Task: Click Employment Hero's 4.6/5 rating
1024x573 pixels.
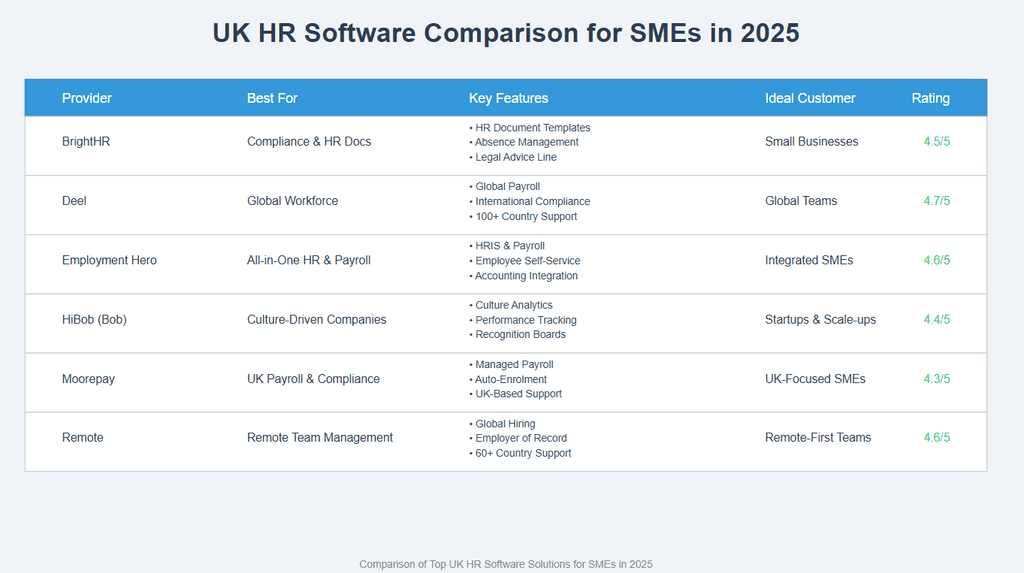Action: pyautogui.click(x=936, y=260)
